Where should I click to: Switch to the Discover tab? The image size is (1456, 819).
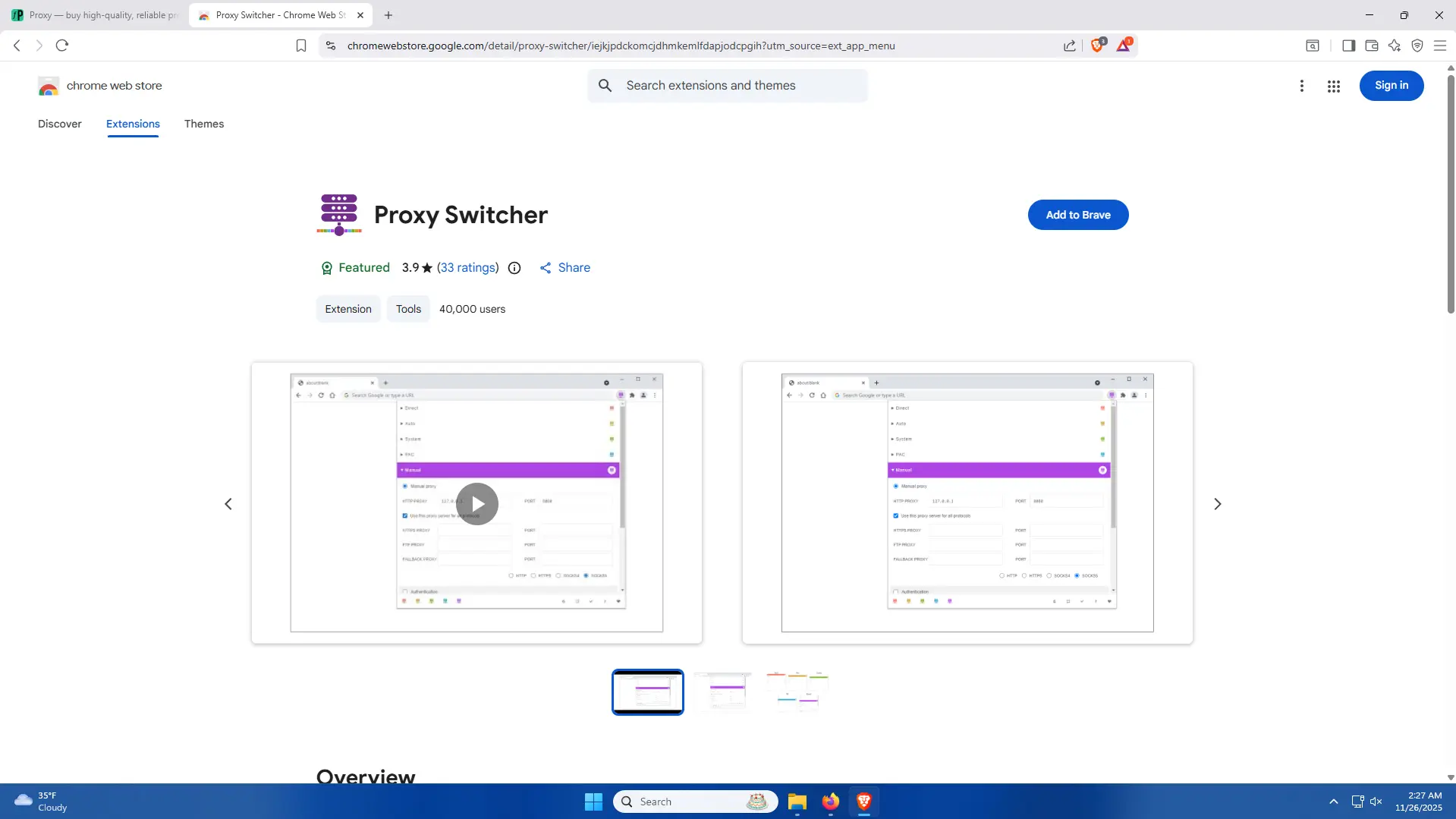click(60, 124)
